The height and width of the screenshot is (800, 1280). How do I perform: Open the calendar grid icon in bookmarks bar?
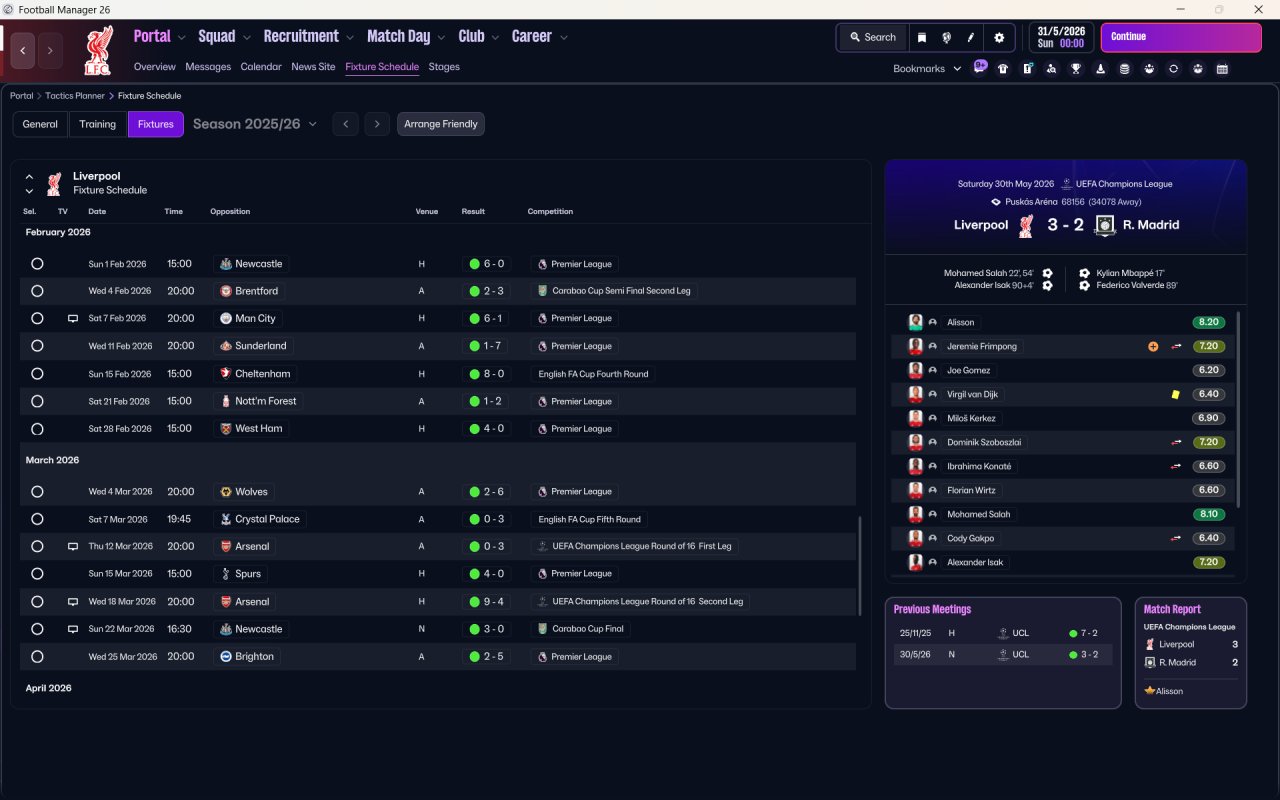tap(1222, 69)
